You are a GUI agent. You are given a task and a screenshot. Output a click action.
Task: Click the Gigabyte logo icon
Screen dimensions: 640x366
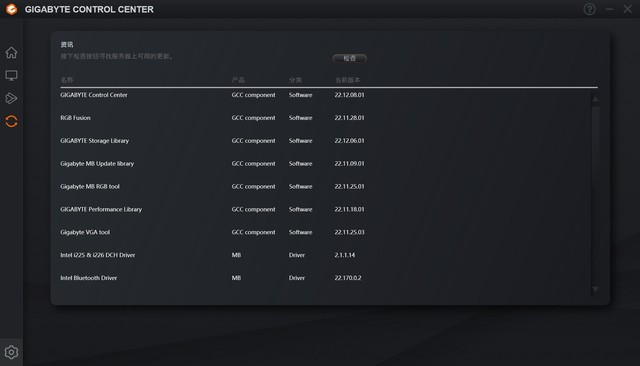coord(12,9)
